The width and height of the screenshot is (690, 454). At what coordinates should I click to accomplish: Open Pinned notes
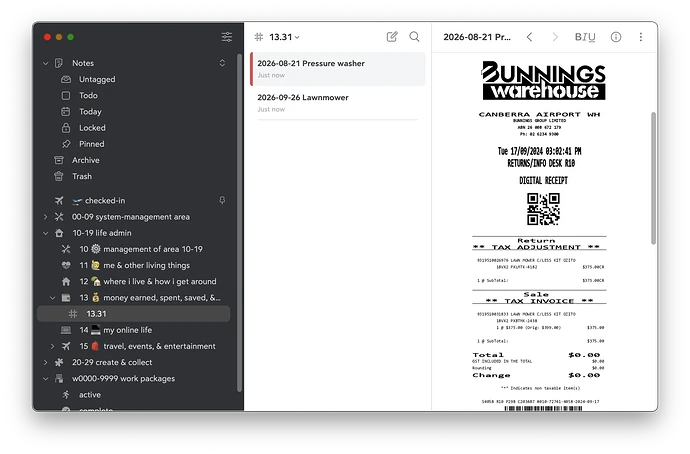pos(92,144)
